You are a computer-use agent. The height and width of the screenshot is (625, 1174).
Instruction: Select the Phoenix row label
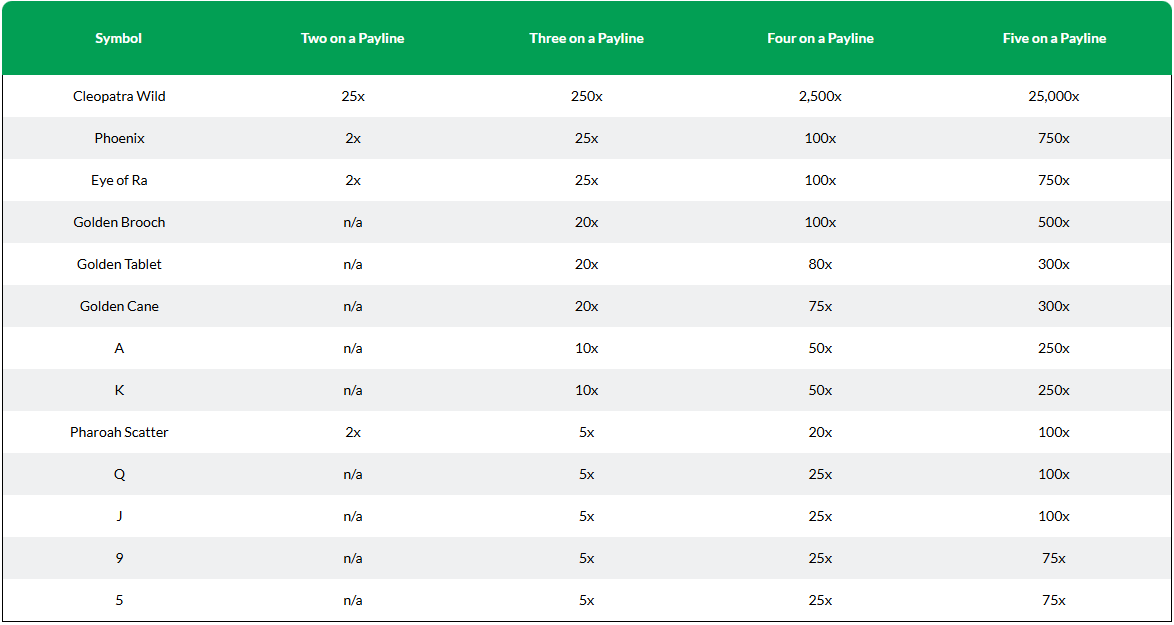pyautogui.click(x=119, y=138)
